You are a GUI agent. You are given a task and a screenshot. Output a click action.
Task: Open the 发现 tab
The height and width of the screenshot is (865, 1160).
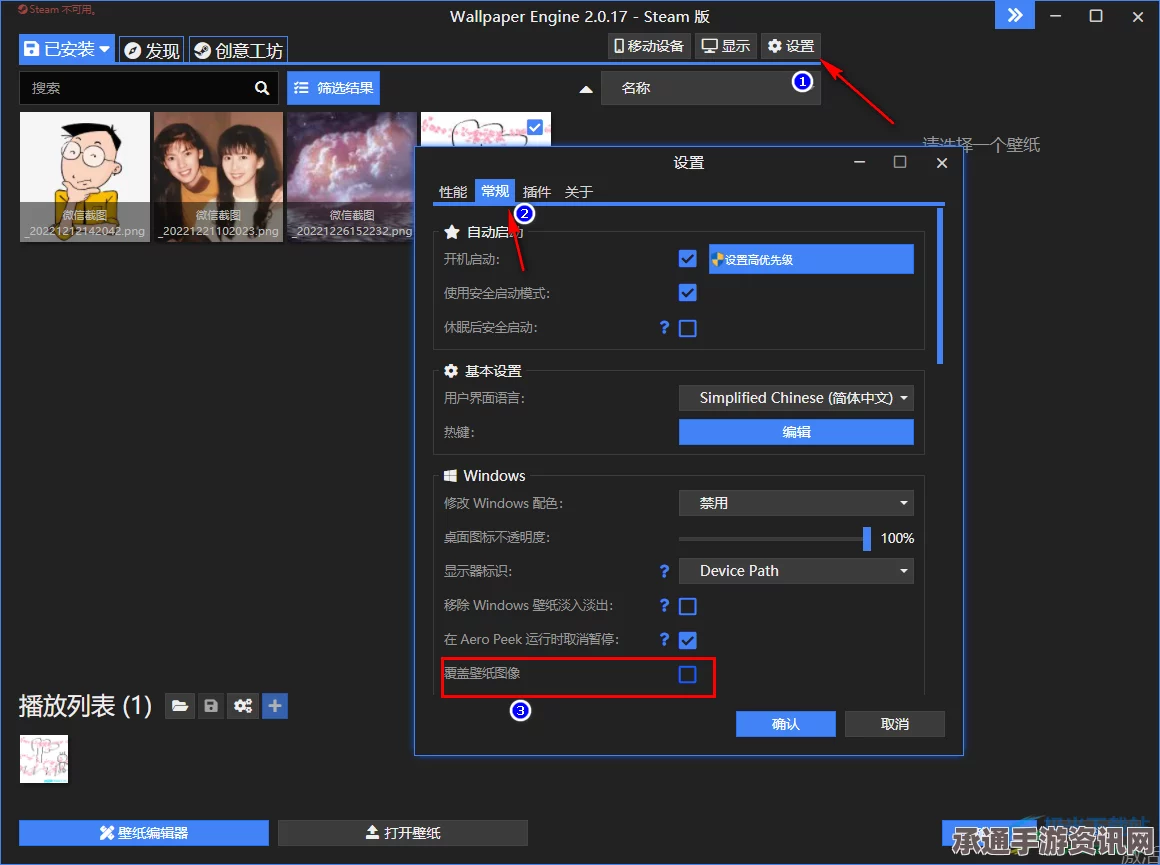click(x=152, y=50)
